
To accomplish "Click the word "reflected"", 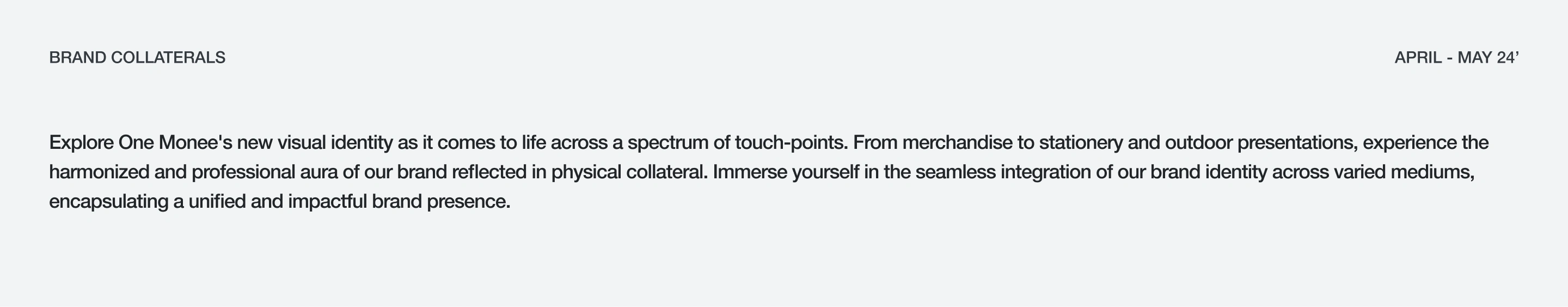I will 489,172.
